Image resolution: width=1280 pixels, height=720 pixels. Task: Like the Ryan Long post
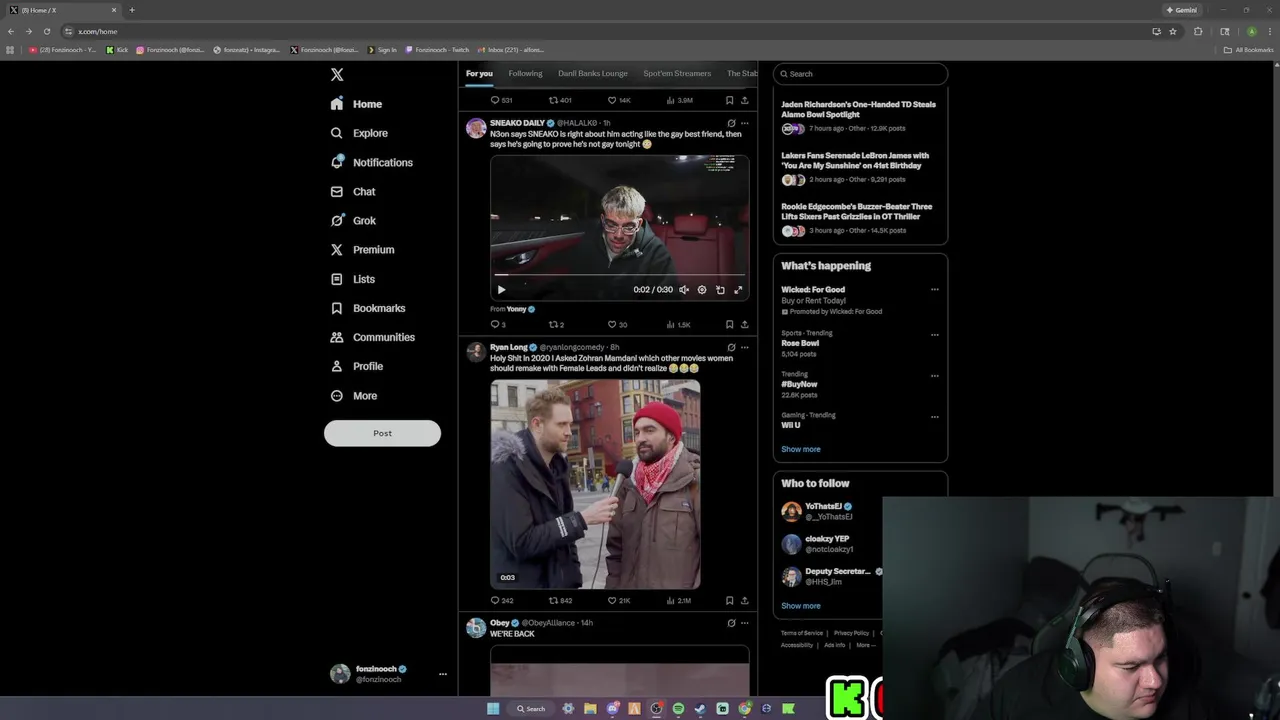[619, 600]
